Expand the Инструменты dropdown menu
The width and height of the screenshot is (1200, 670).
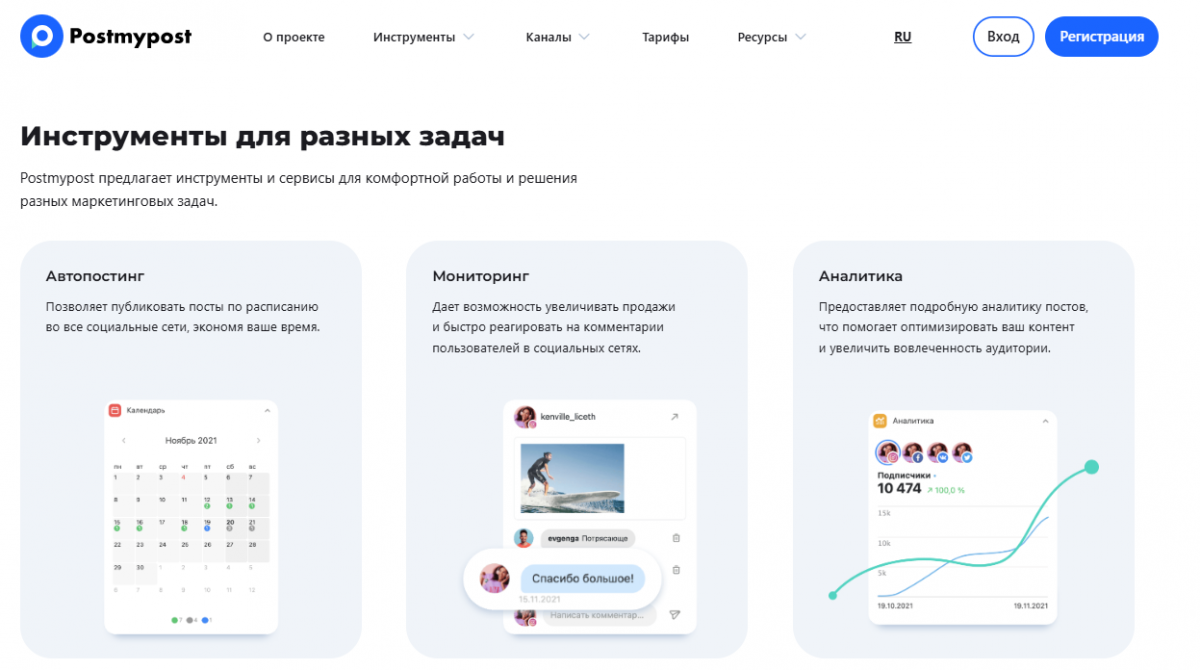pos(423,37)
